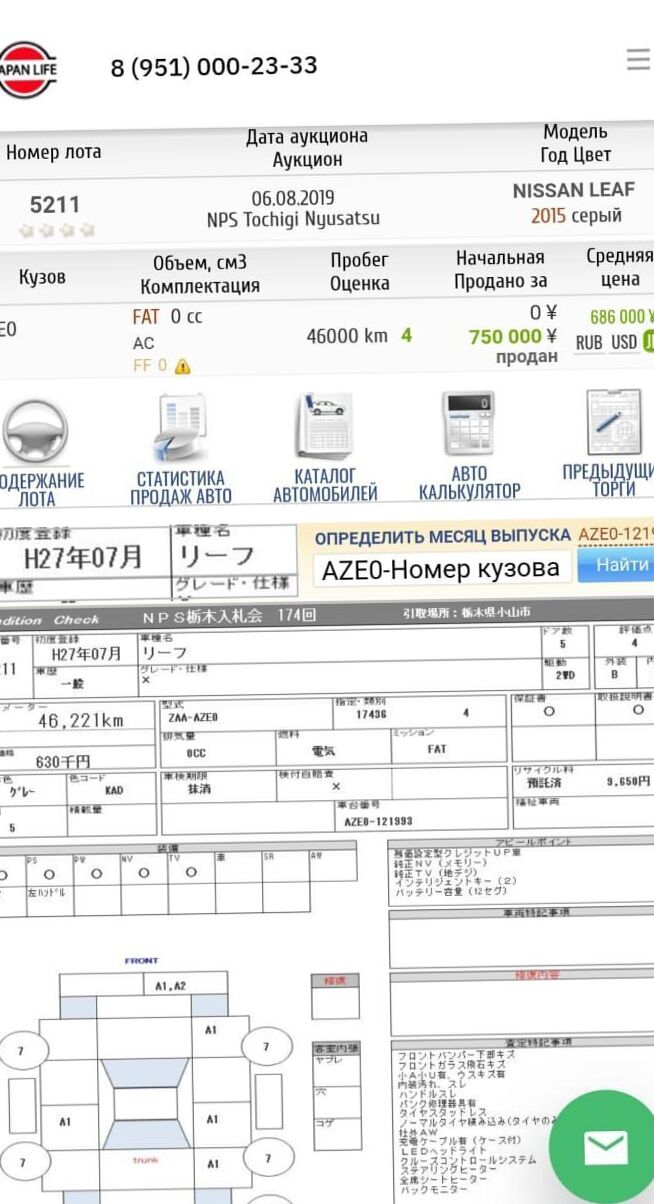Call the phone number 8 (951) 000-23-33
This screenshot has height=1204, width=654.
point(213,67)
